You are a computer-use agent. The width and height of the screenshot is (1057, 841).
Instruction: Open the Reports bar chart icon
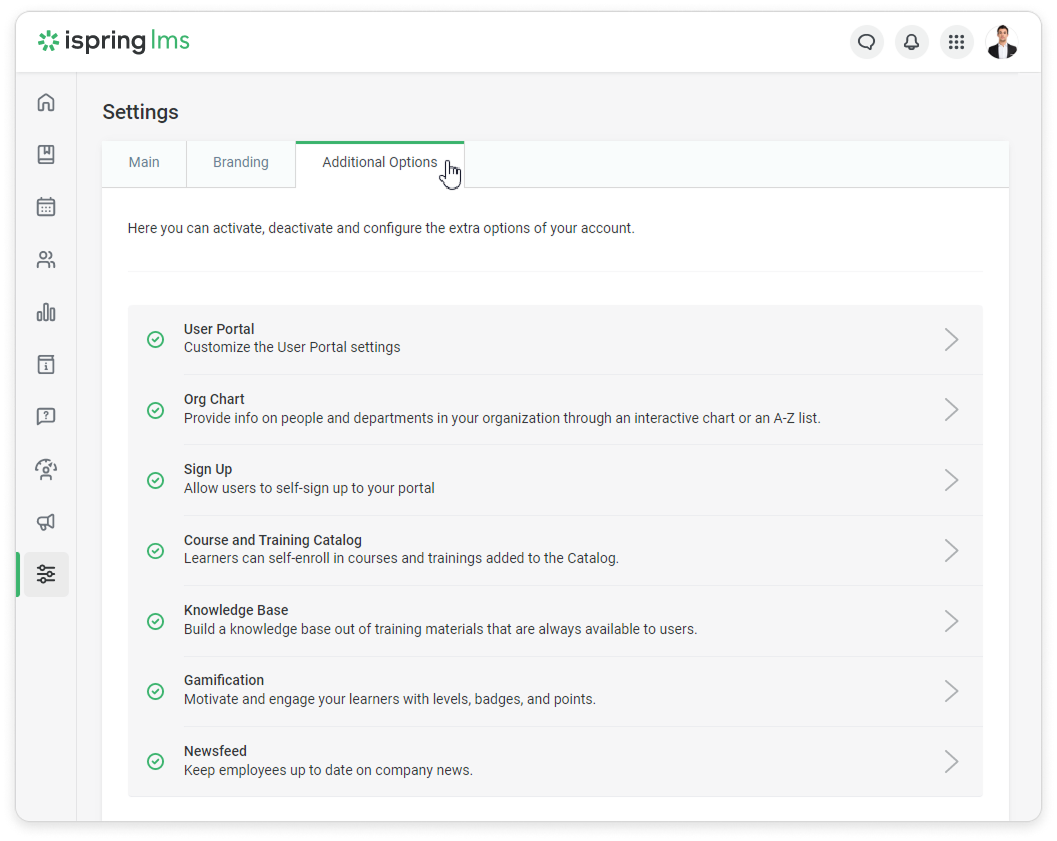[46, 312]
